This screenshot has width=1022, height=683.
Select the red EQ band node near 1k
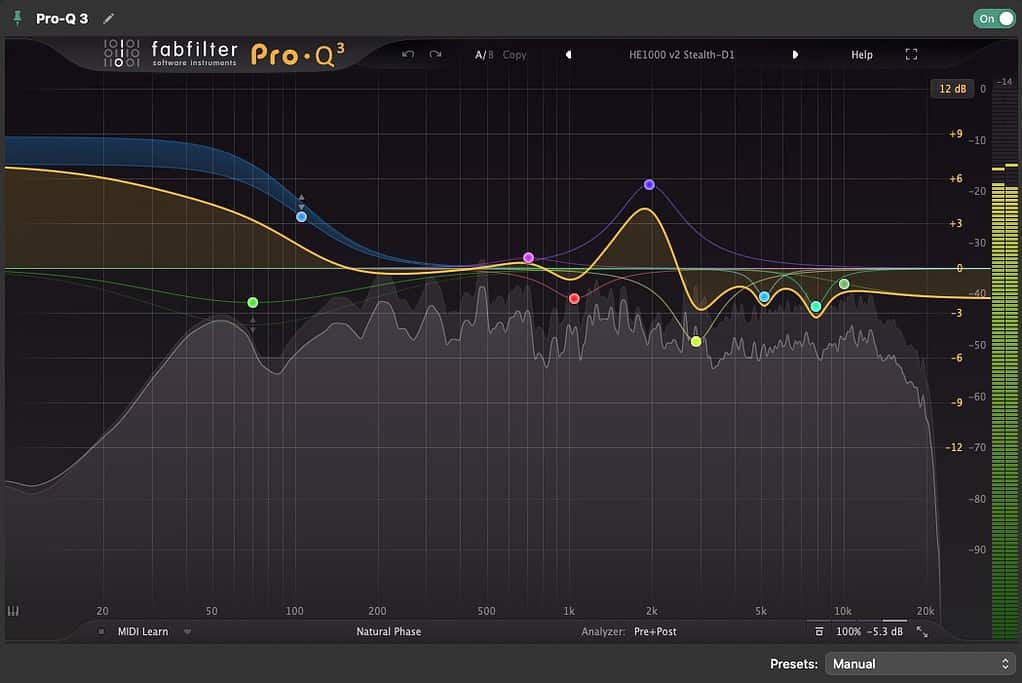pyautogui.click(x=574, y=298)
